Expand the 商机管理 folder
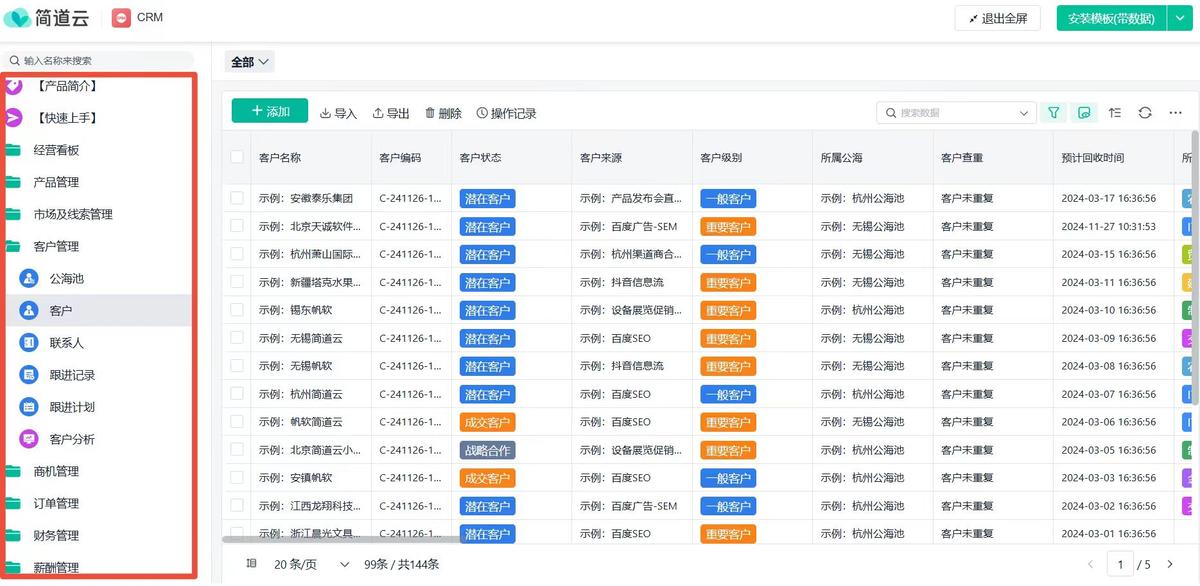The image size is (1200, 586). pos(56,471)
